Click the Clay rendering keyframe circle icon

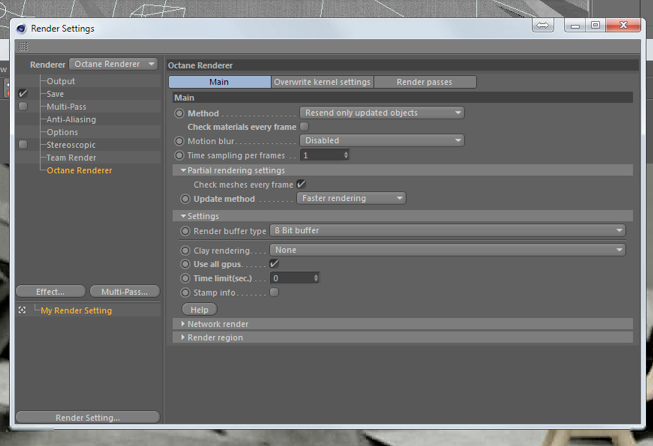tap(185, 251)
